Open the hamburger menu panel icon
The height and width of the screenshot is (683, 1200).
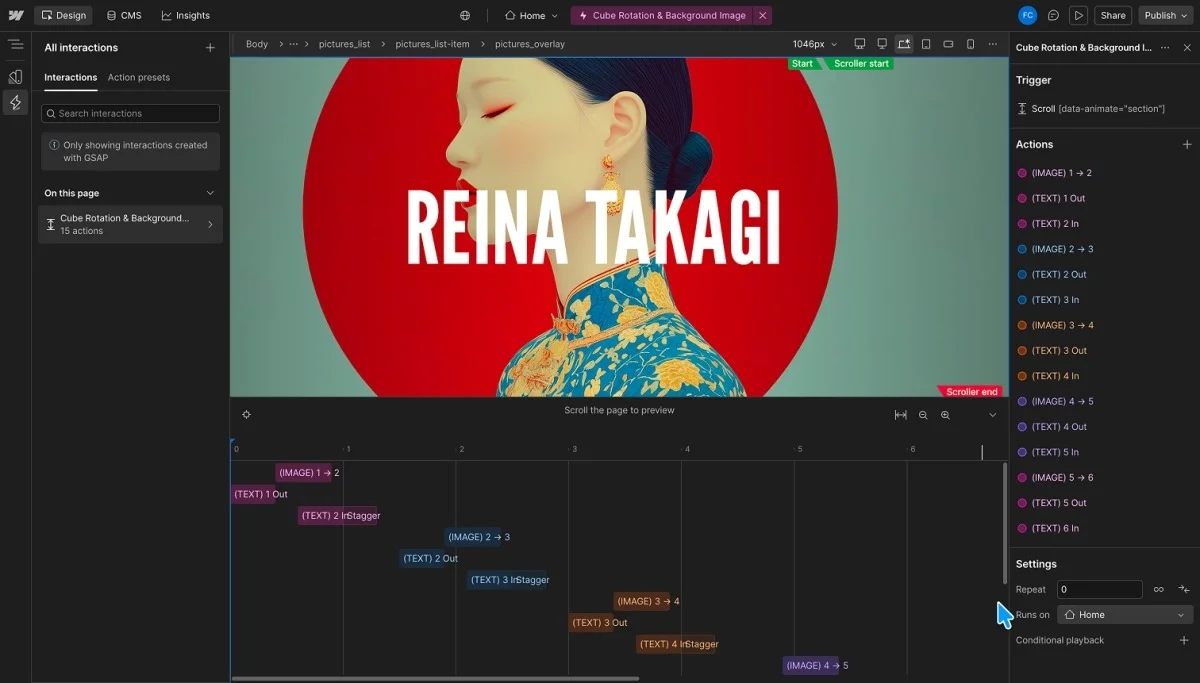pyautogui.click(x=16, y=45)
